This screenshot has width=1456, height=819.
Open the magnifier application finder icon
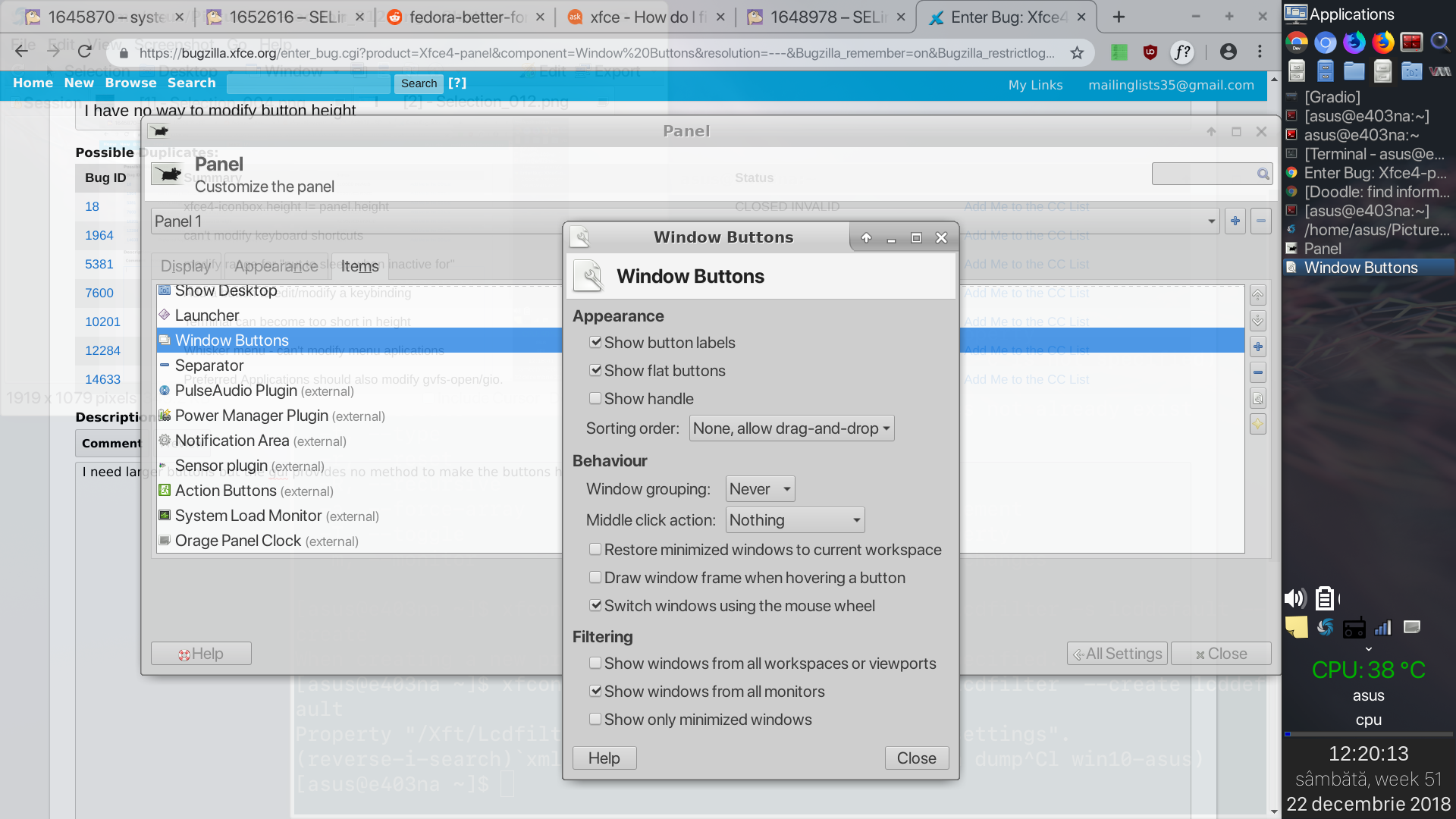point(1439,42)
